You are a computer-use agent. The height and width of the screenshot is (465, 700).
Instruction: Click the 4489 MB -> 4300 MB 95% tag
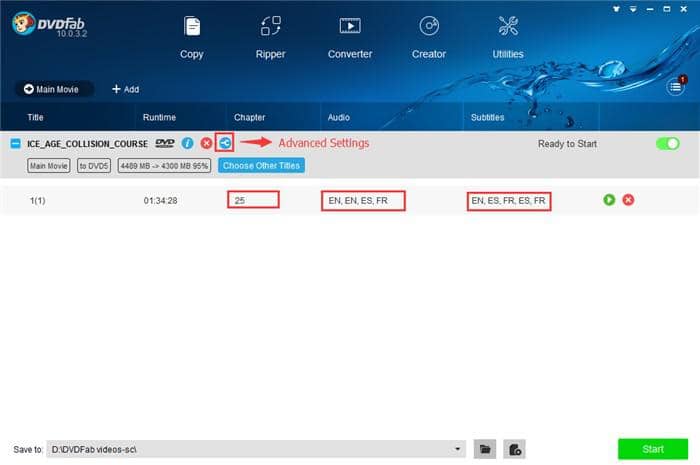(164, 166)
